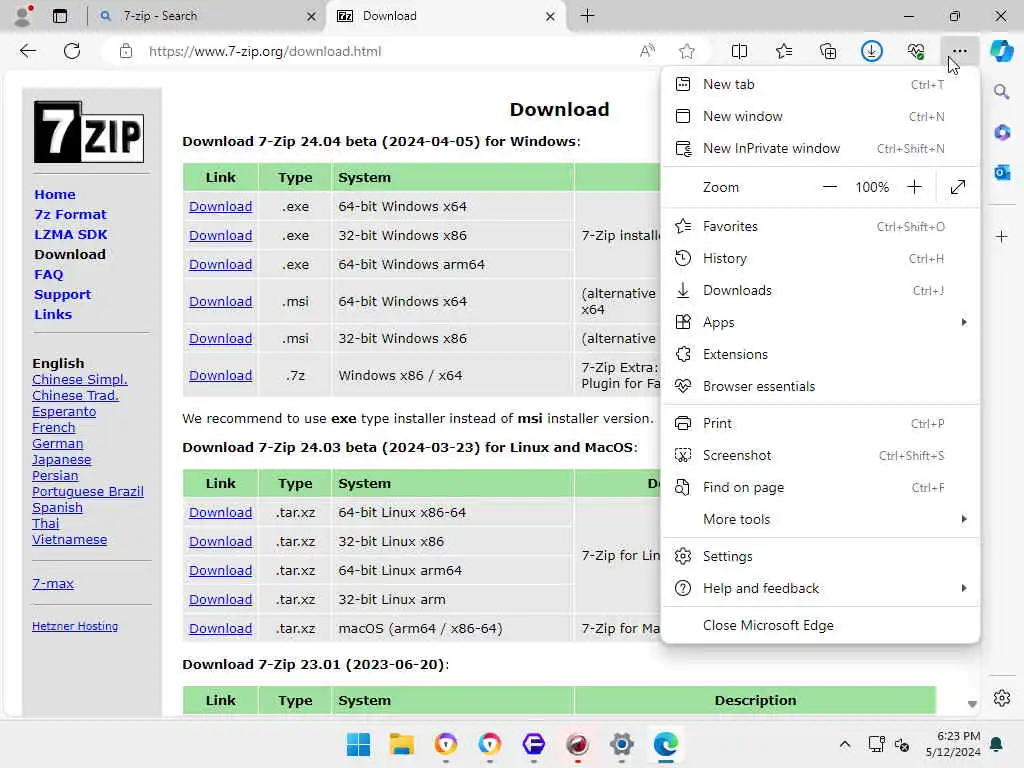The width and height of the screenshot is (1024, 768).
Task: Open the sidebar settings gear icon
Action: point(1002,698)
